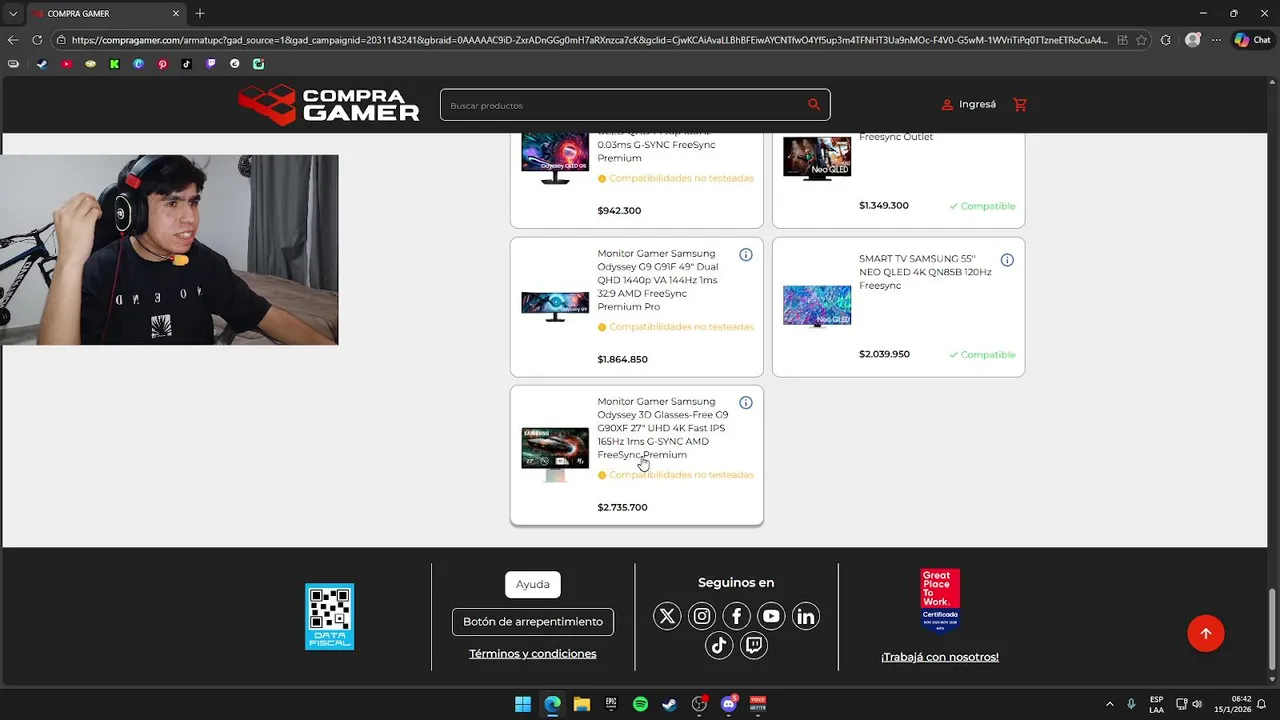This screenshot has width=1280, height=720.
Task: Select the Odyssey 3D G90XF monitor thumbnail
Action: (x=555, y=454)
